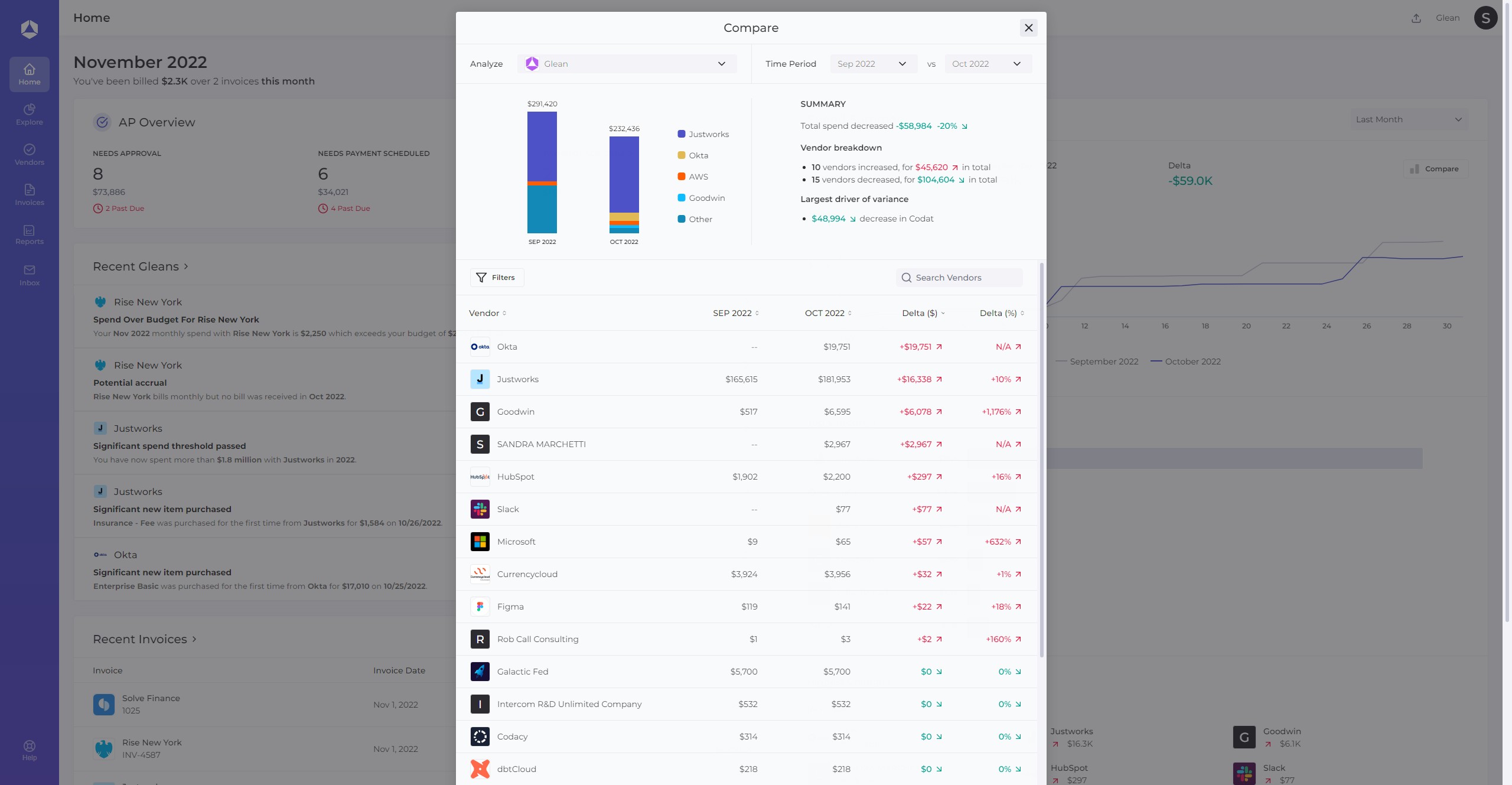Screen dimensions: 1512x785
Task: Click the Justworks legend color swatch
Action: [681, 134]
